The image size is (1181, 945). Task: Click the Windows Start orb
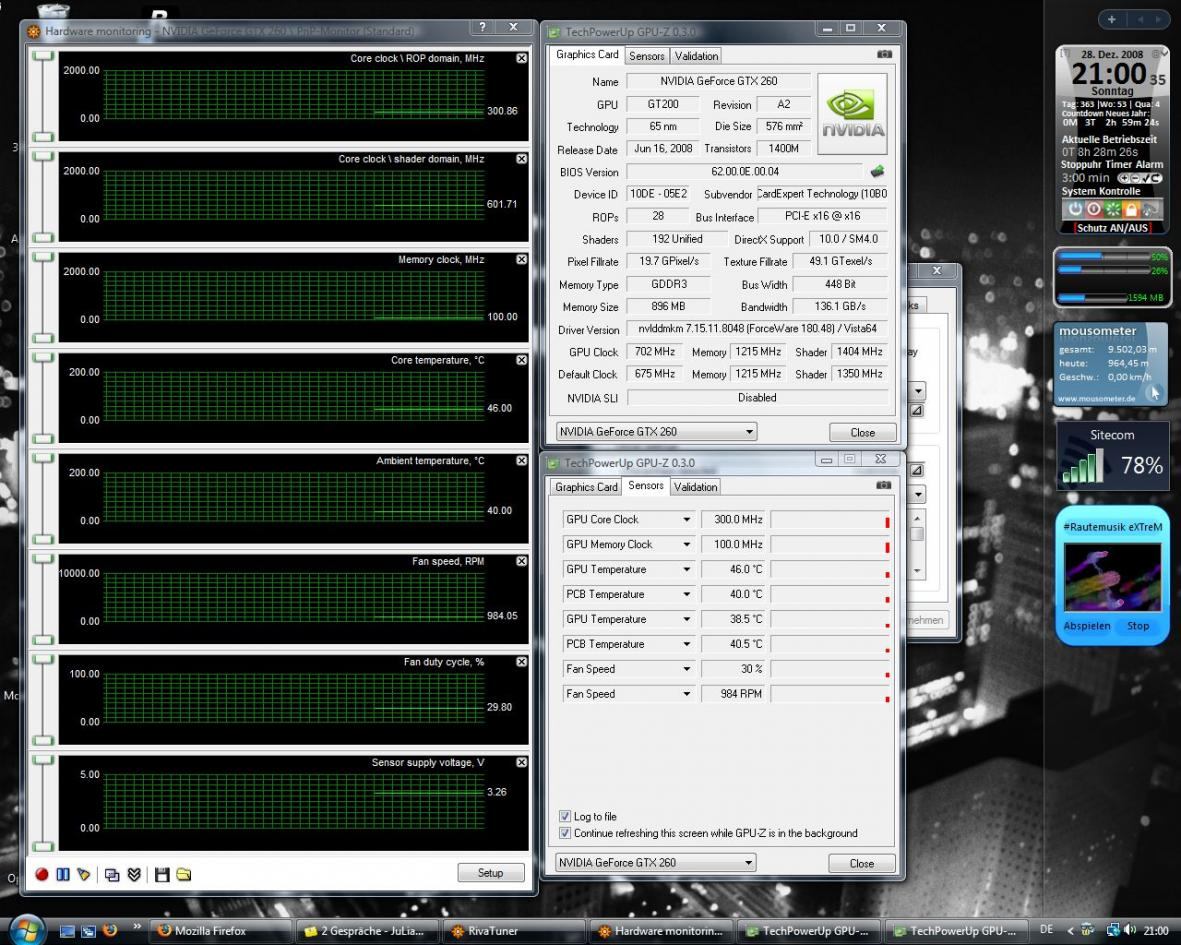coord(26,930)
